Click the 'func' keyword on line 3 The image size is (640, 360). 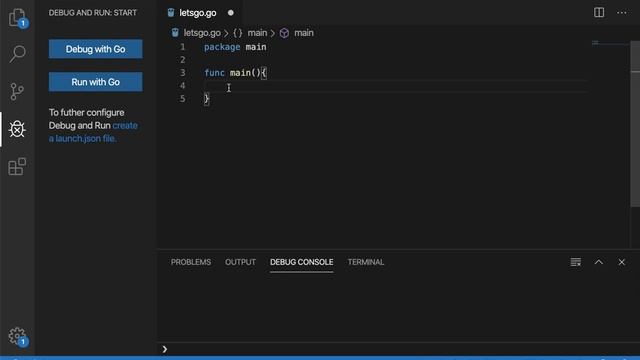point(214,73)
